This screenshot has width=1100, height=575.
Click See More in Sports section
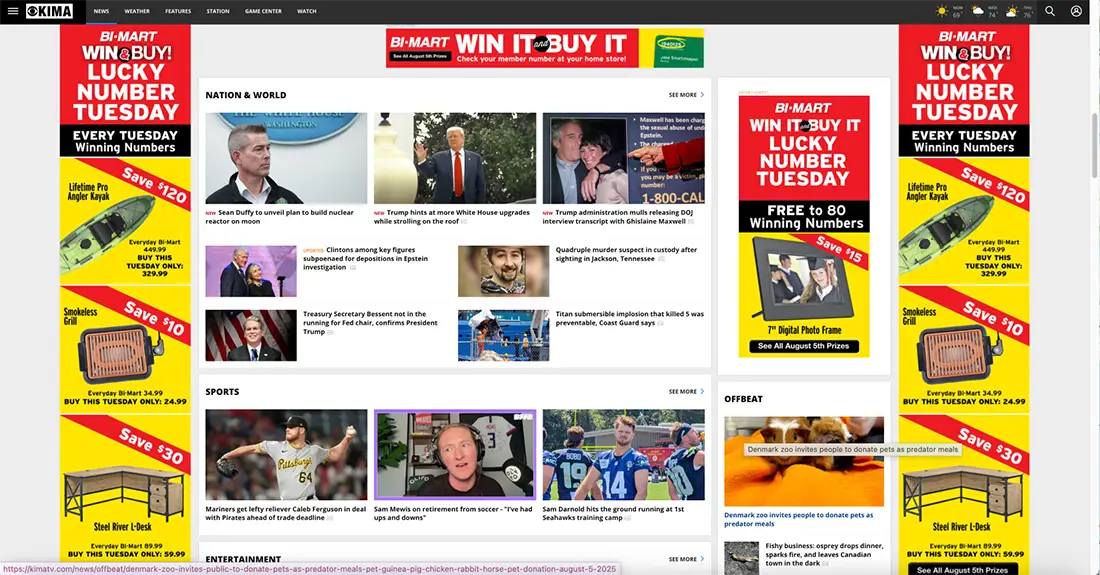[686, 391]
